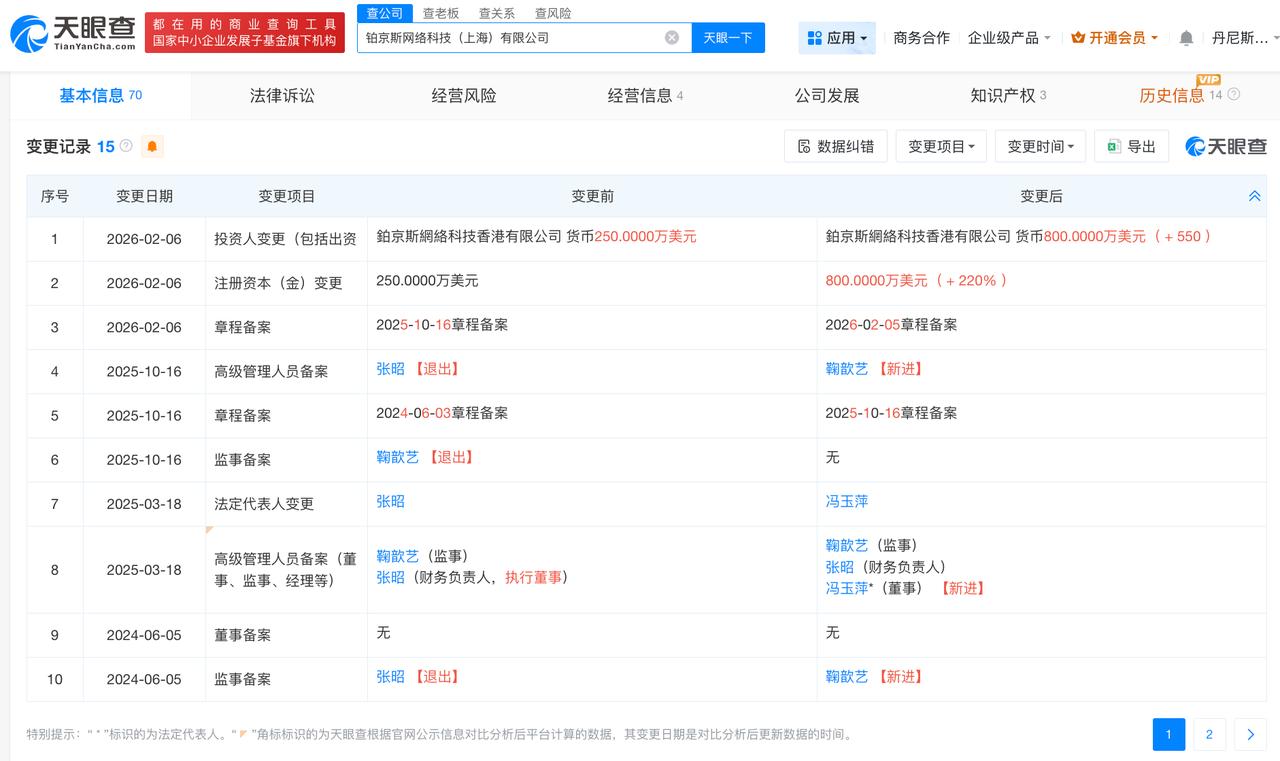1280x761 pixels.
Task: Select the 250.0000万美元 value in row 2
Action: (x=427, y=281)
